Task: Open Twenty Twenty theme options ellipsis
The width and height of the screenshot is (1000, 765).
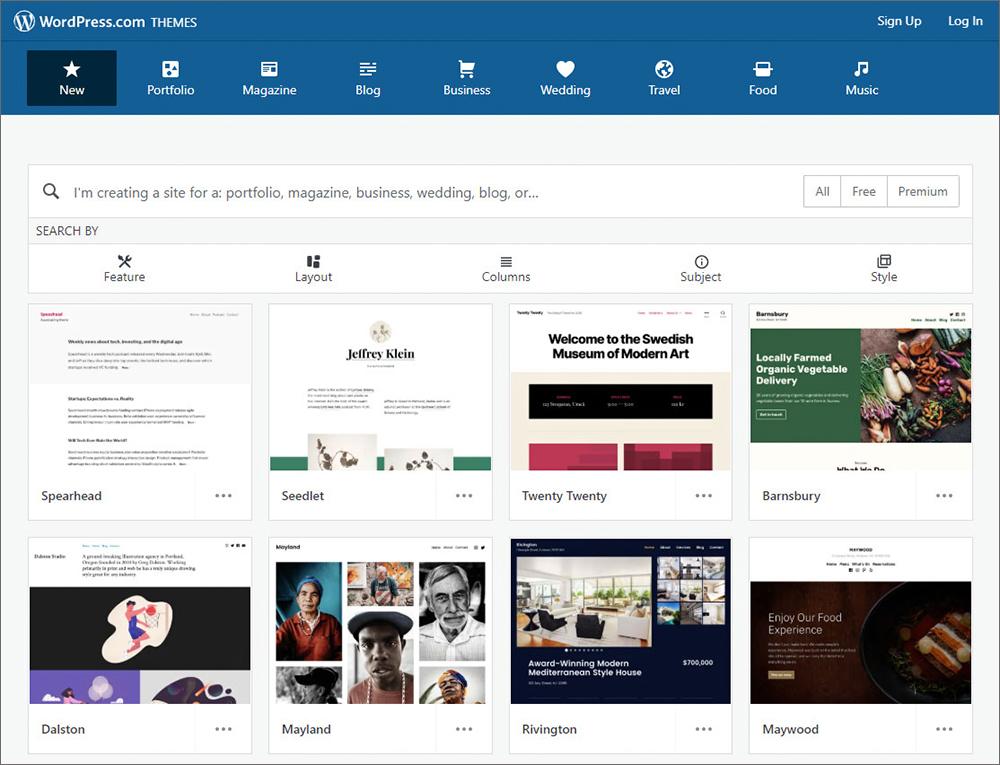Action: click(703, 495)
